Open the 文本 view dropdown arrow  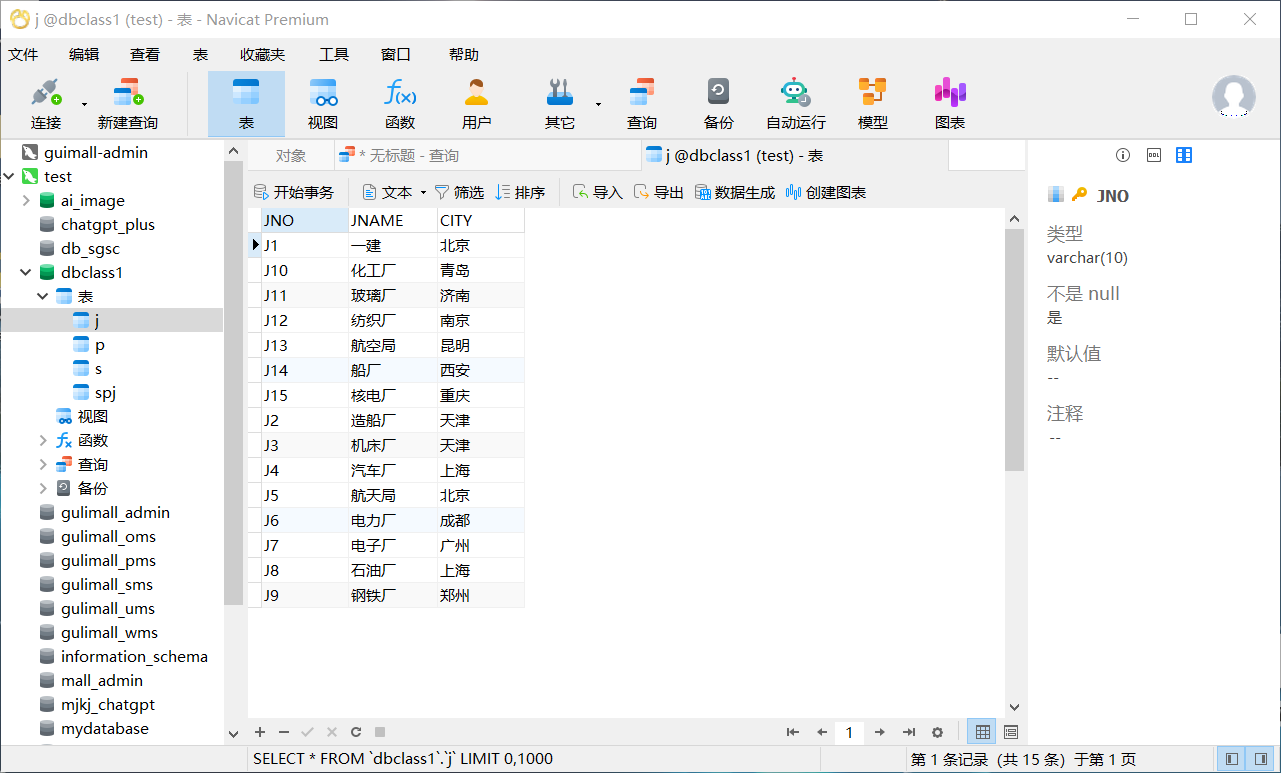[425, 192]
